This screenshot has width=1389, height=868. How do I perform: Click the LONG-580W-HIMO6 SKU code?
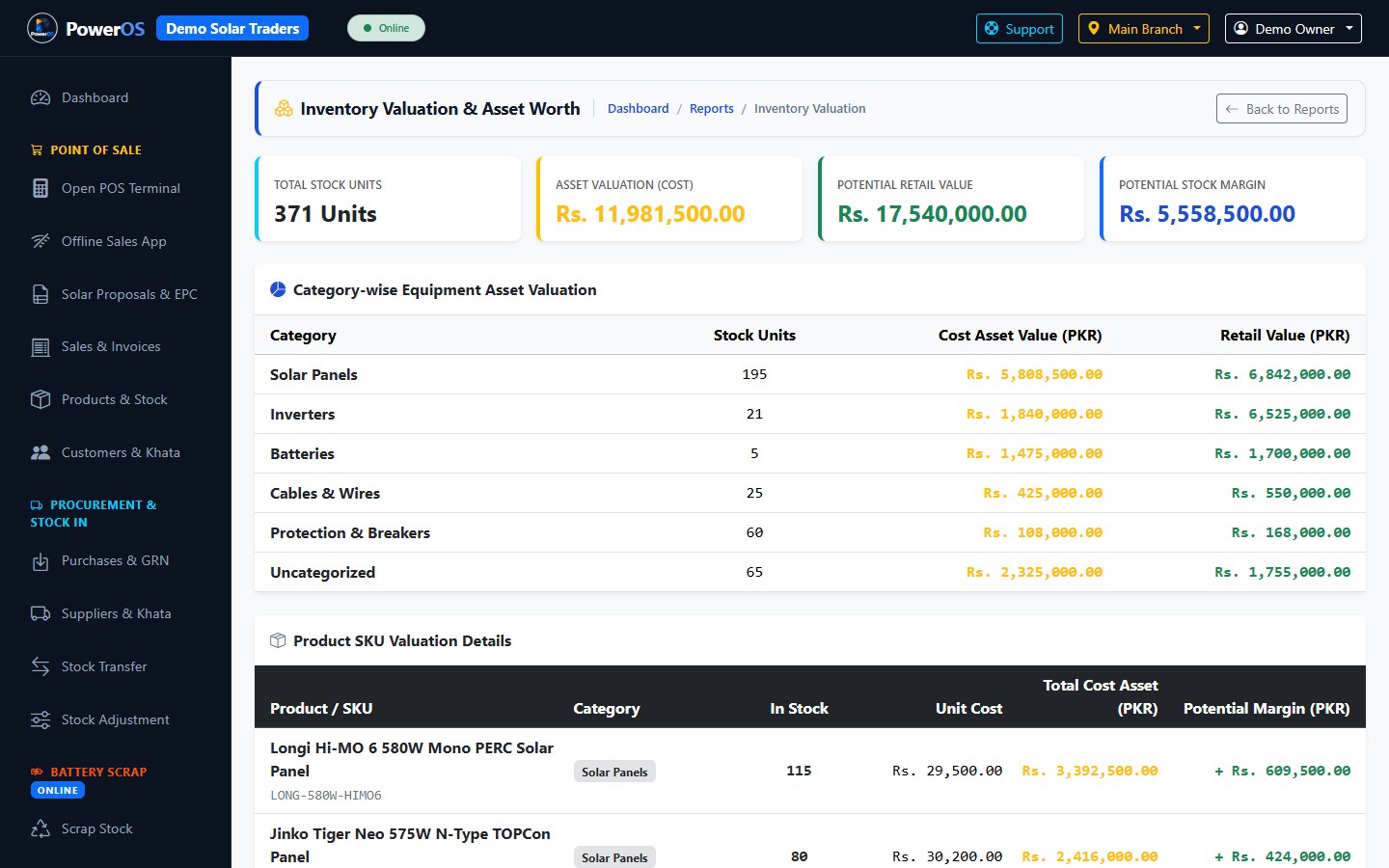[326, 796]
